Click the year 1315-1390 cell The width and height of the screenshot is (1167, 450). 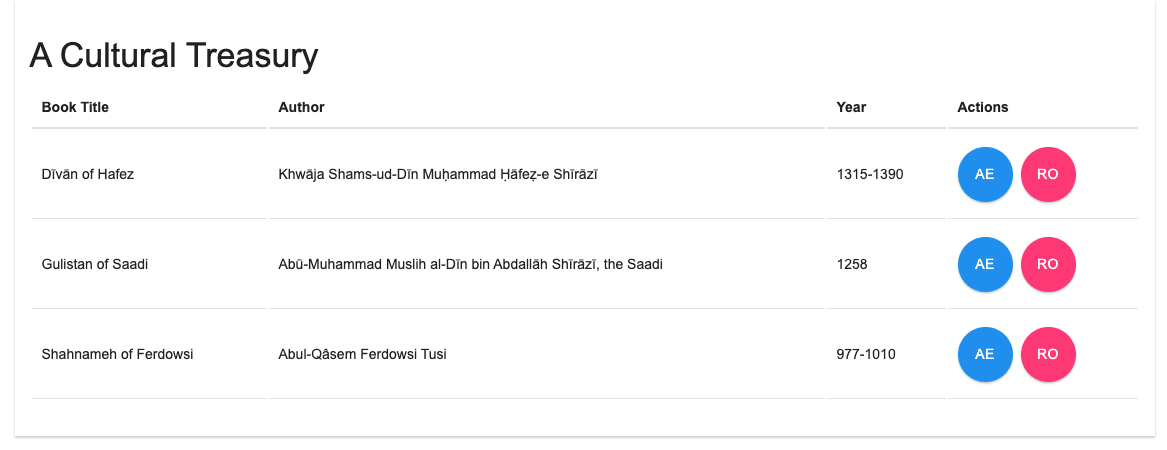869,174
